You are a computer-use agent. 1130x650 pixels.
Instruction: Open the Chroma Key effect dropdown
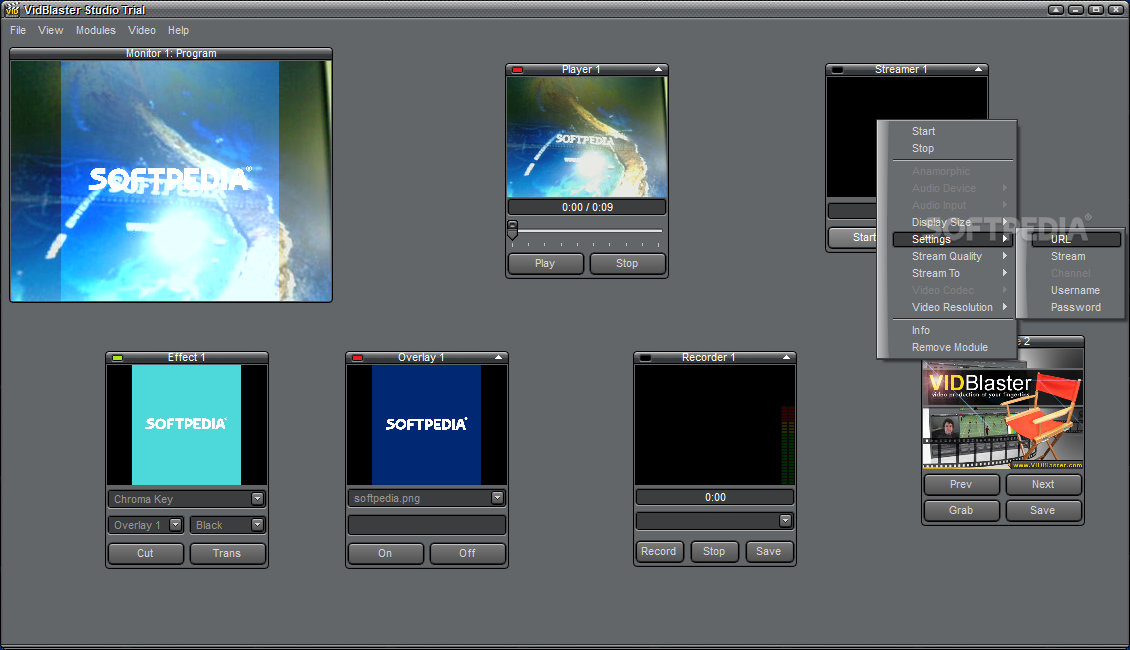(x=257, y=498)
